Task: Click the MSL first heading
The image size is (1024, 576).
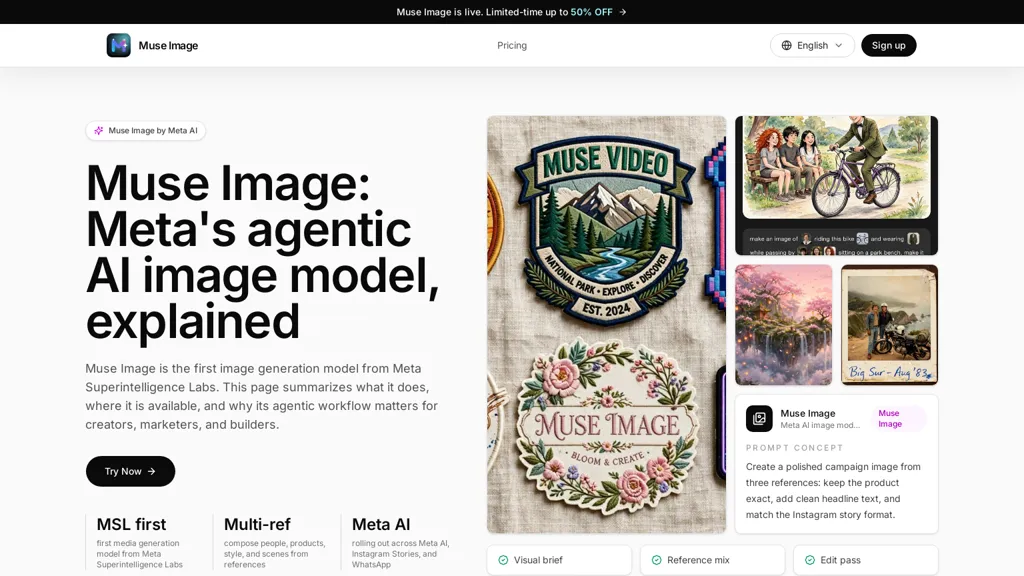Action: (x=131, y=524)
